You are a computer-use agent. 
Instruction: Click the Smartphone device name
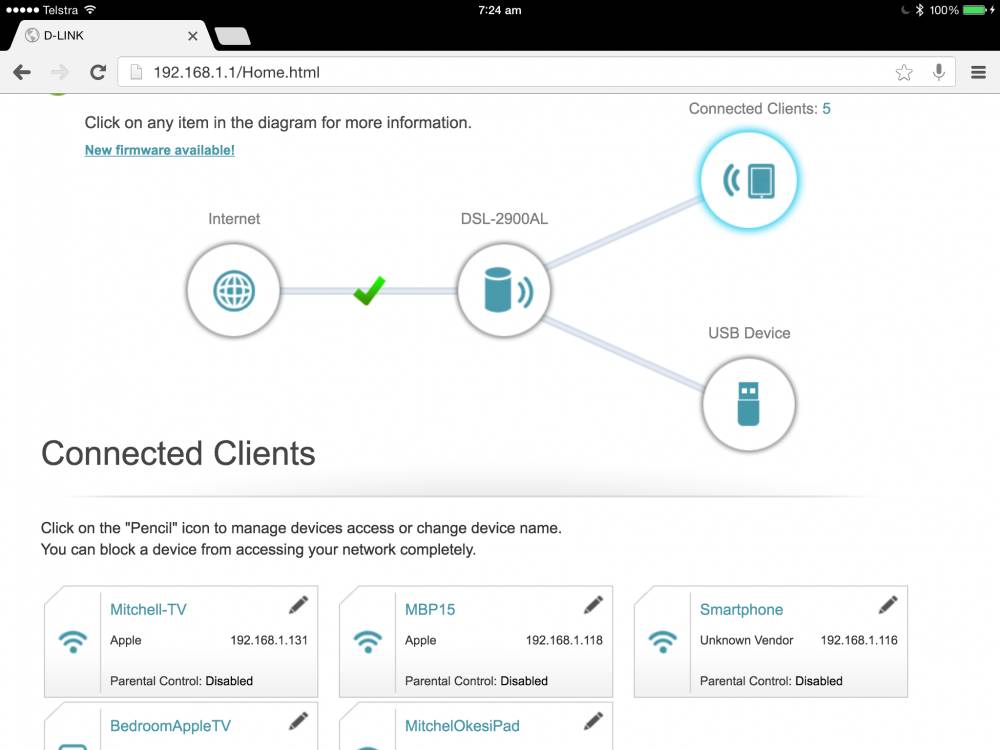741,610
